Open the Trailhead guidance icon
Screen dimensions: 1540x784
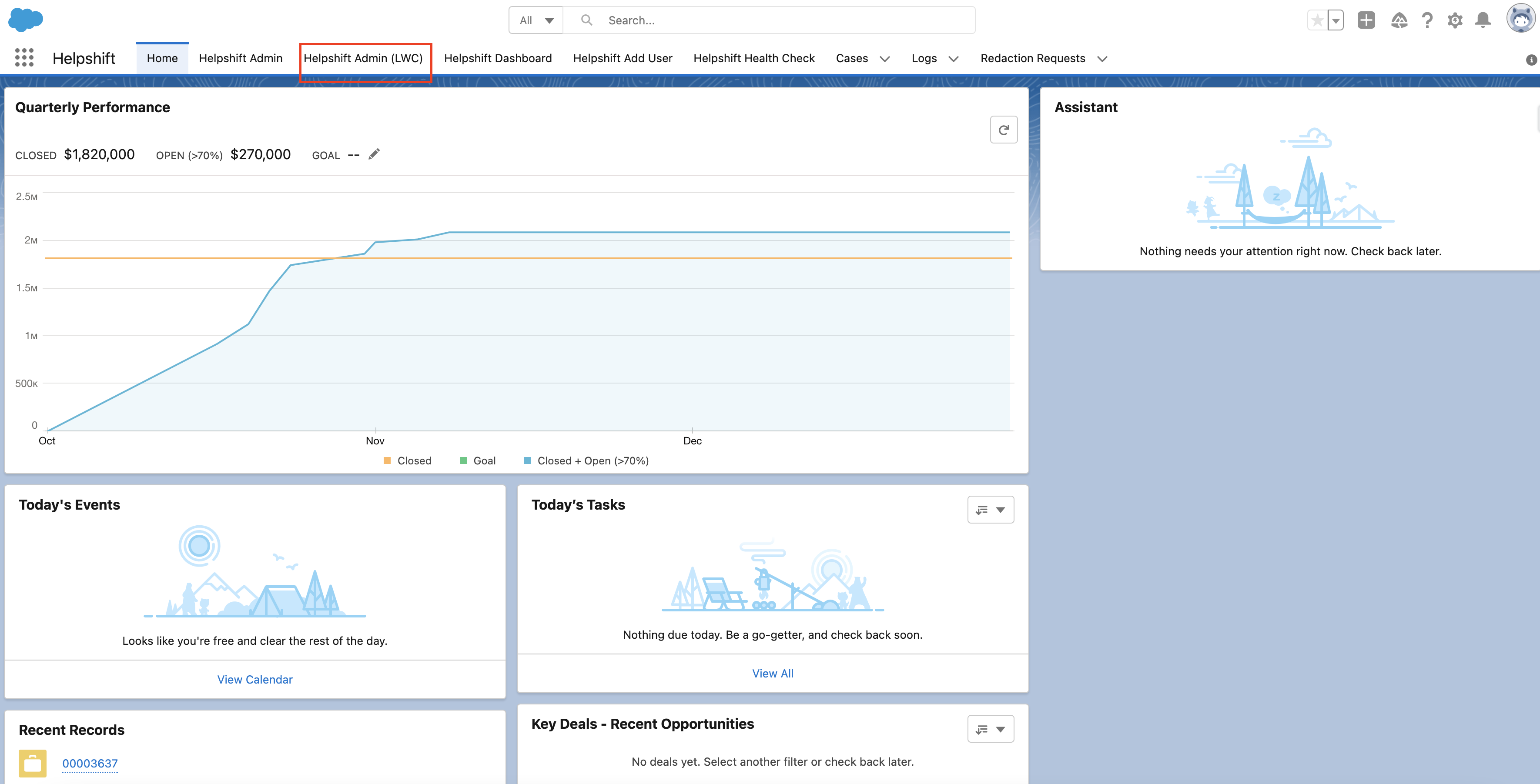(1399, 20)
